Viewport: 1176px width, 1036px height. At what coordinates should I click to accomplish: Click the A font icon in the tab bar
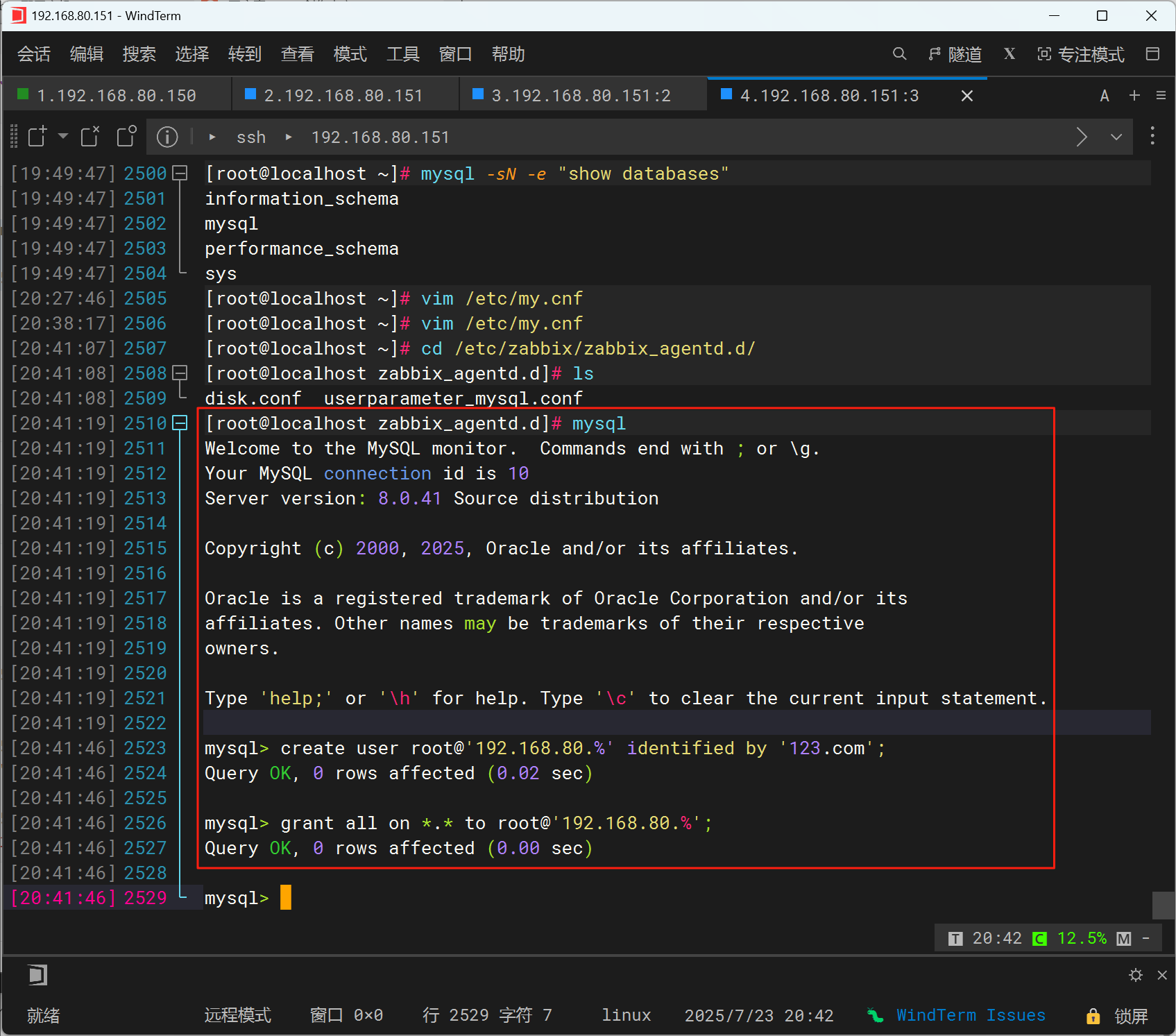(1105, 96)
